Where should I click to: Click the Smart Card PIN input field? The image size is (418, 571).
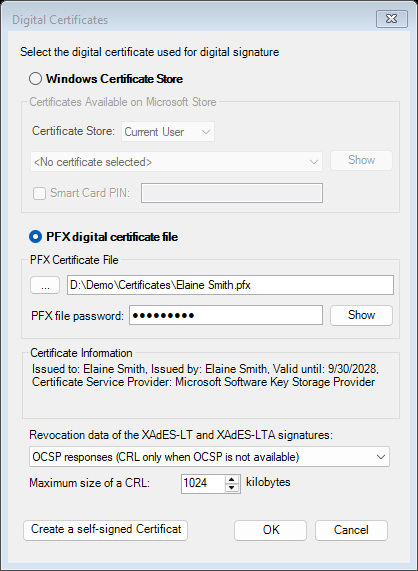(232, 193)
